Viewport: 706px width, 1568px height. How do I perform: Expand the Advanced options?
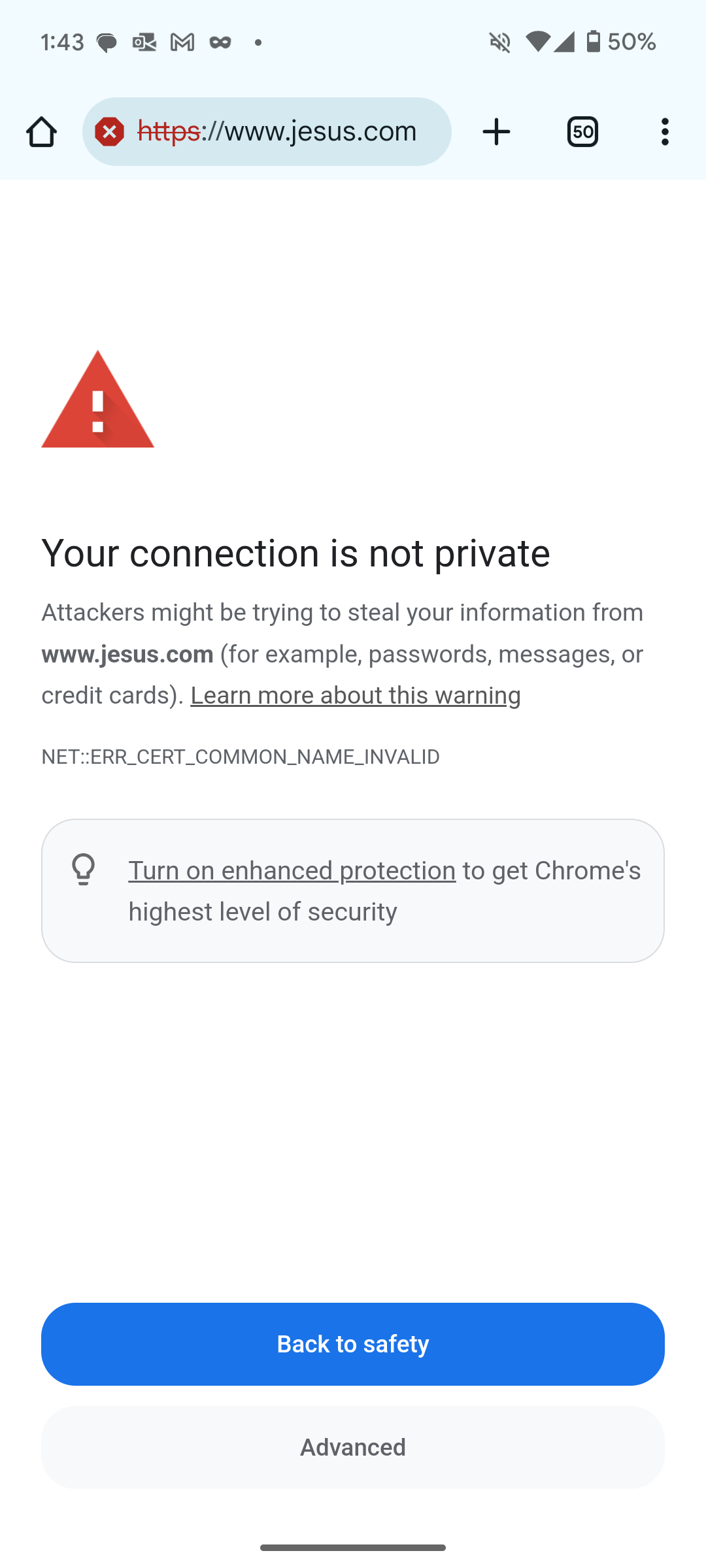[353, 1447]
